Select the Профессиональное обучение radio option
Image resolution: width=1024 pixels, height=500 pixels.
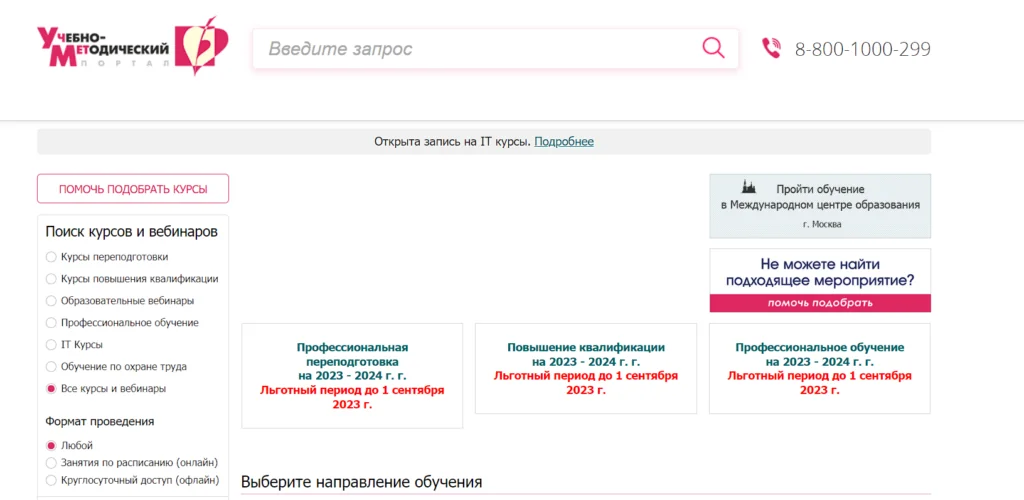[51, 323]
